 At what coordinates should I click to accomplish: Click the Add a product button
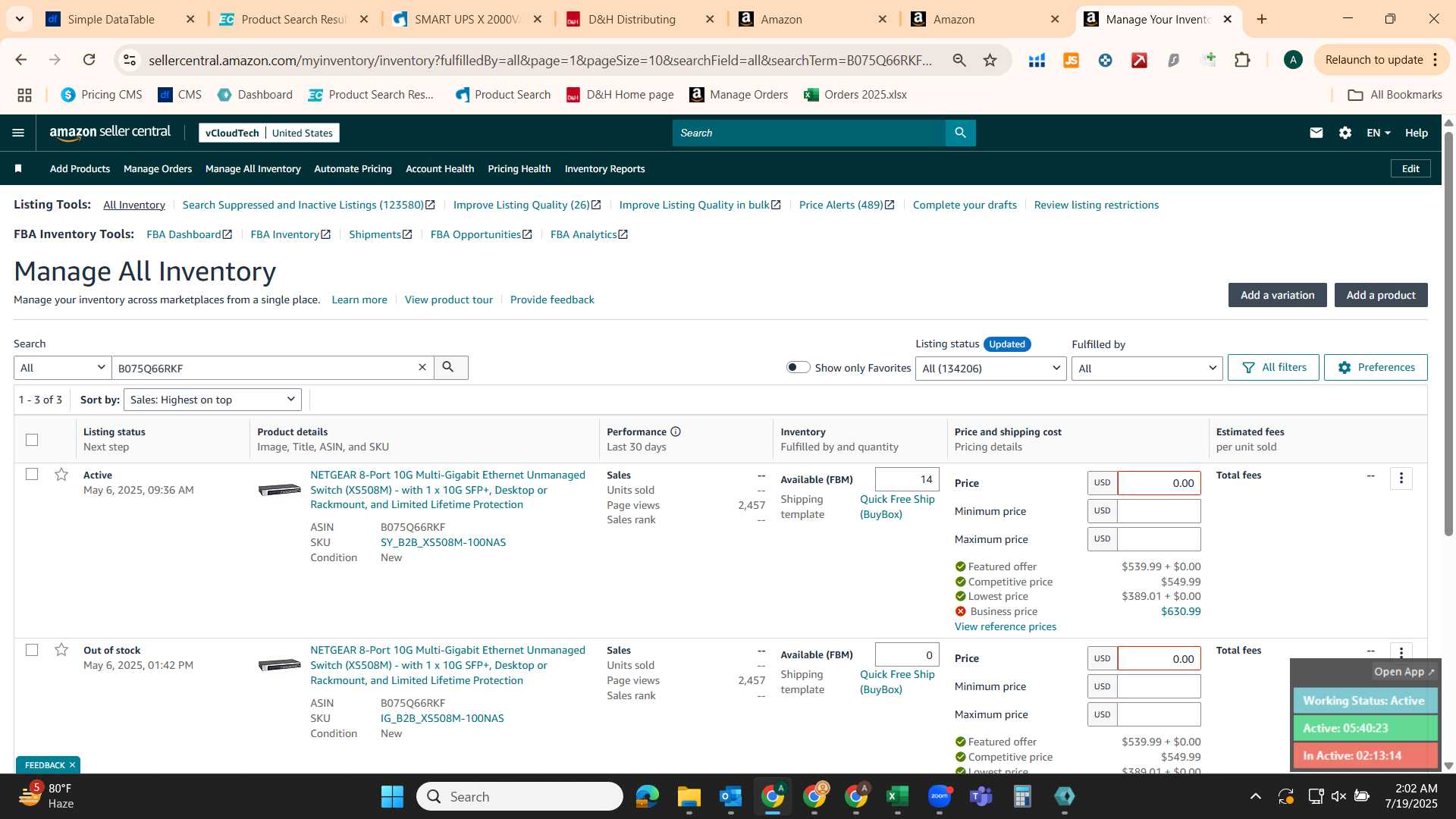pyautogui.click(x=1381, y=295)
